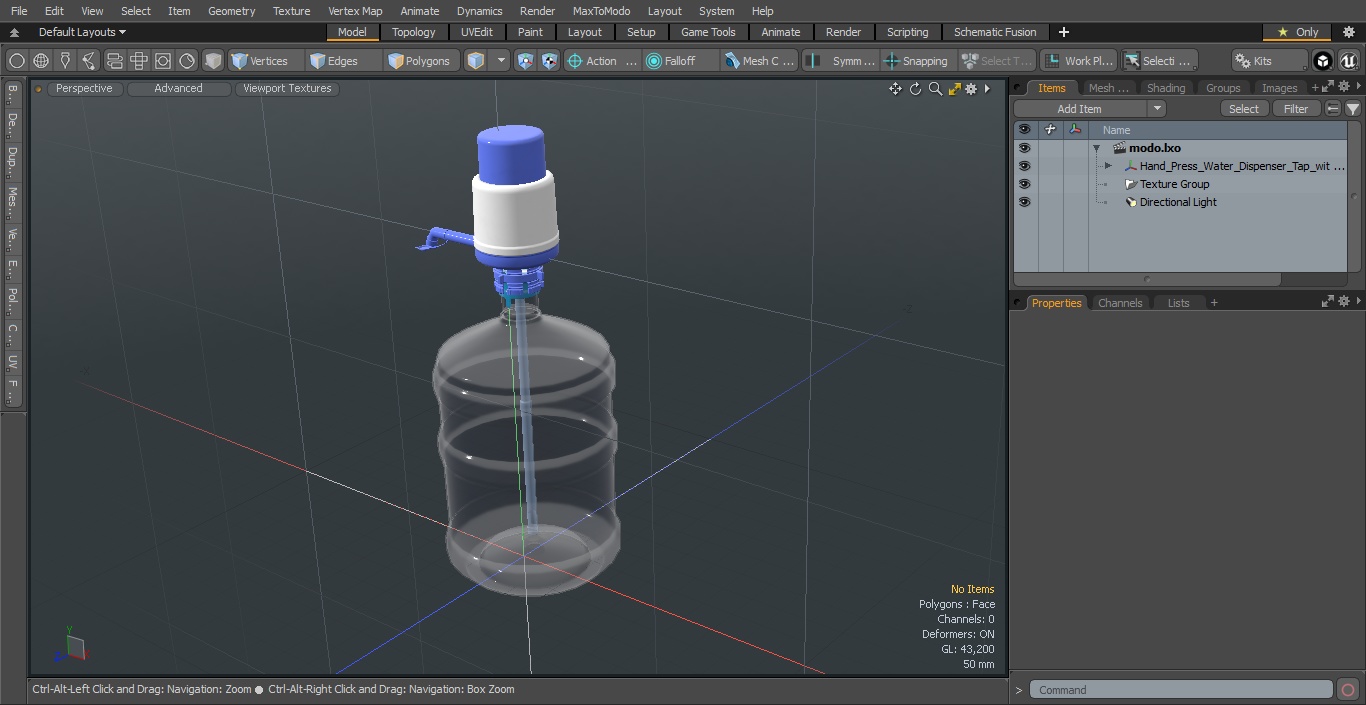Open the Default Layouts dropdown
The image size is (1366, 705).
pyautogui.click(x=81, y=32)
